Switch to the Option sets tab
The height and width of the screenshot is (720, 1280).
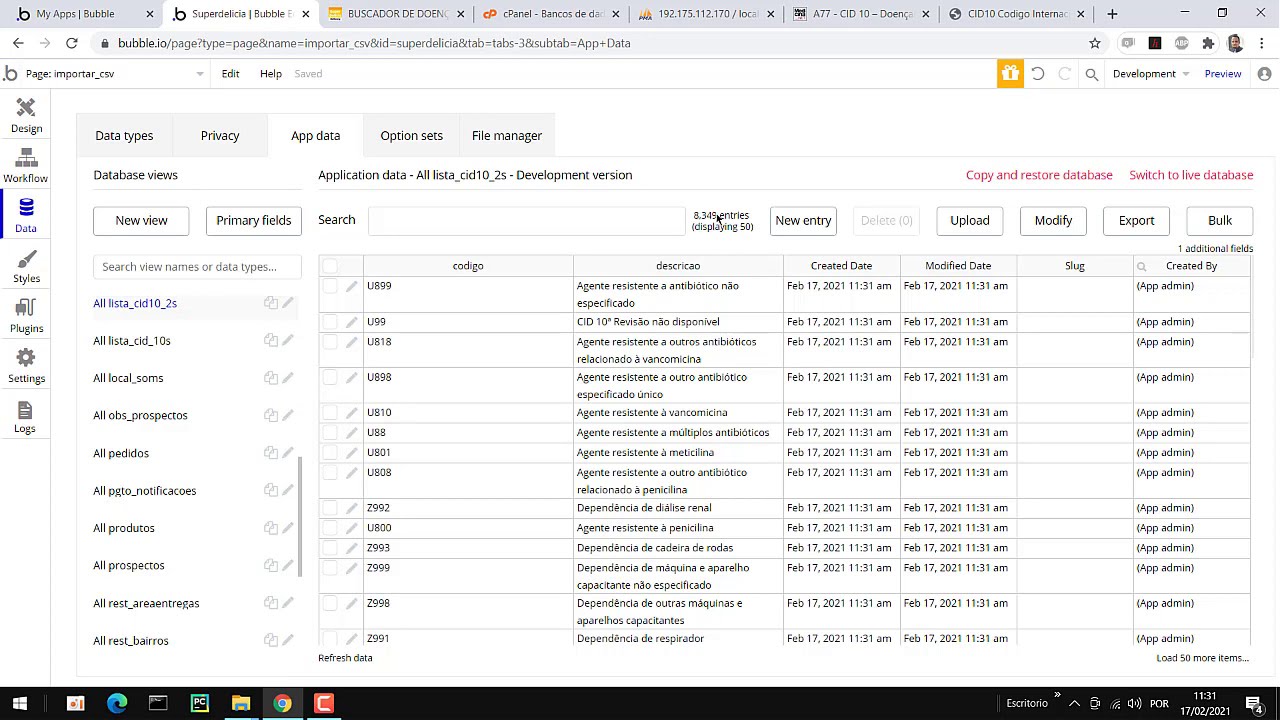pyautogui.click(x=411, y=136)
